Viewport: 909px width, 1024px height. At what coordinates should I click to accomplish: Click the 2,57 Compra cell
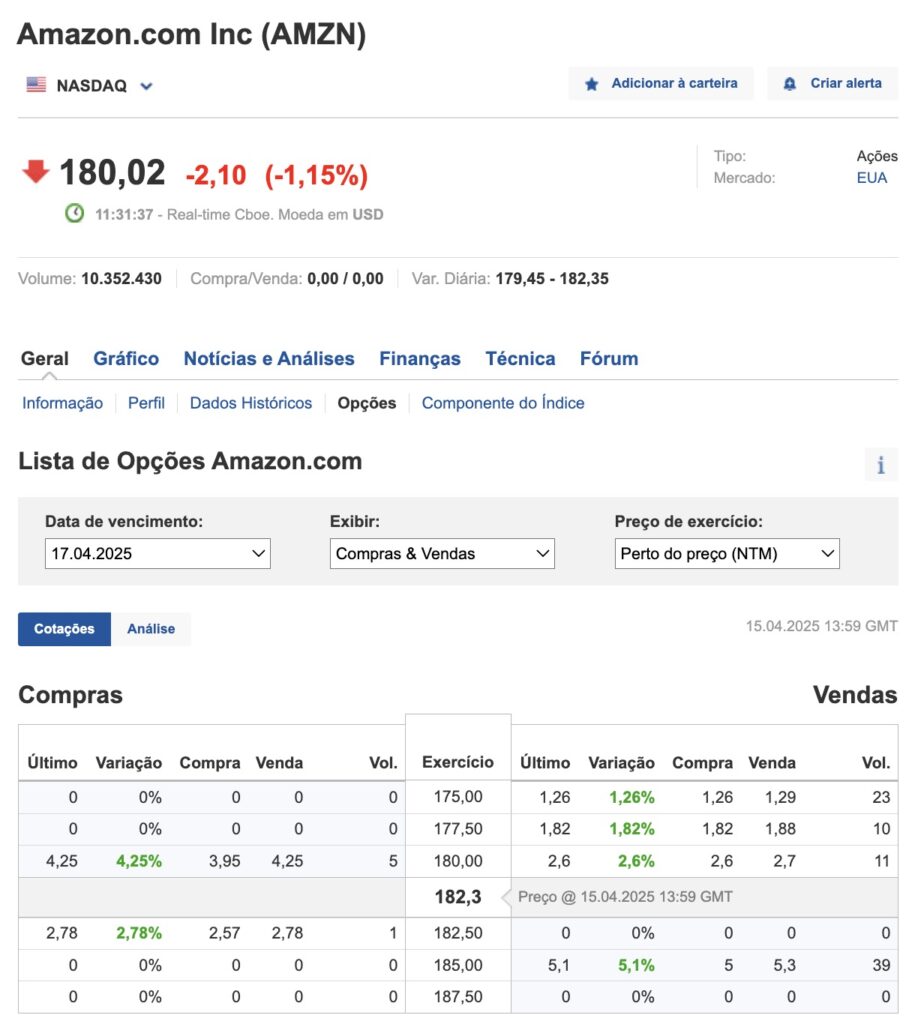[225, 933]
